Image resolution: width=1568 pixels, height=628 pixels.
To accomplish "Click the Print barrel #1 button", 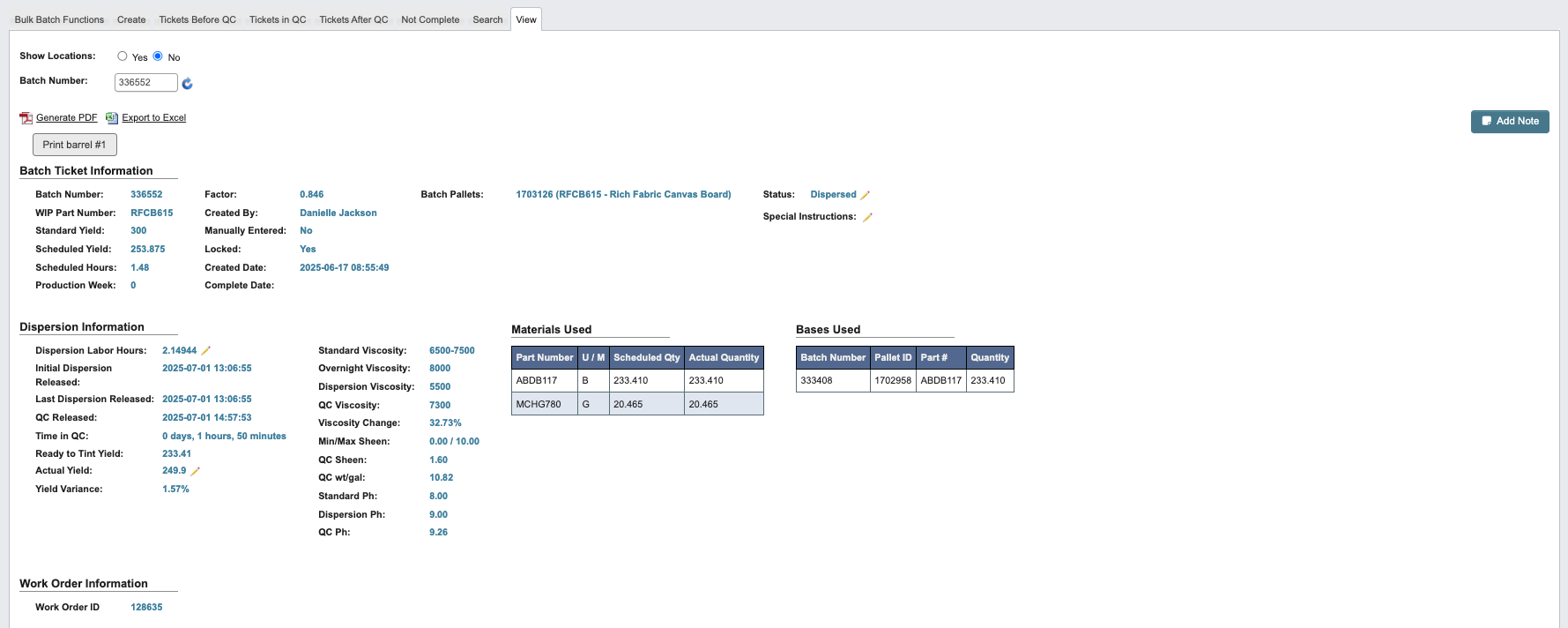I will 75,145.
